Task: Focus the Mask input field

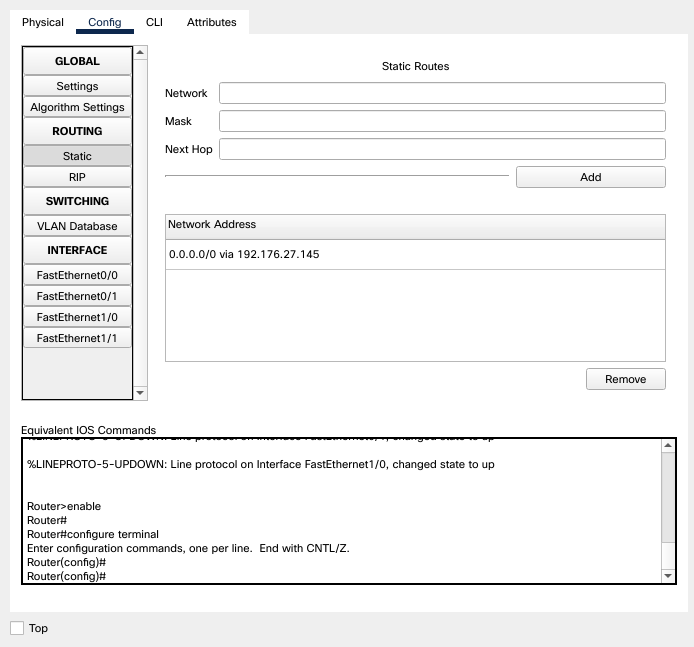Action: point(442,121)
